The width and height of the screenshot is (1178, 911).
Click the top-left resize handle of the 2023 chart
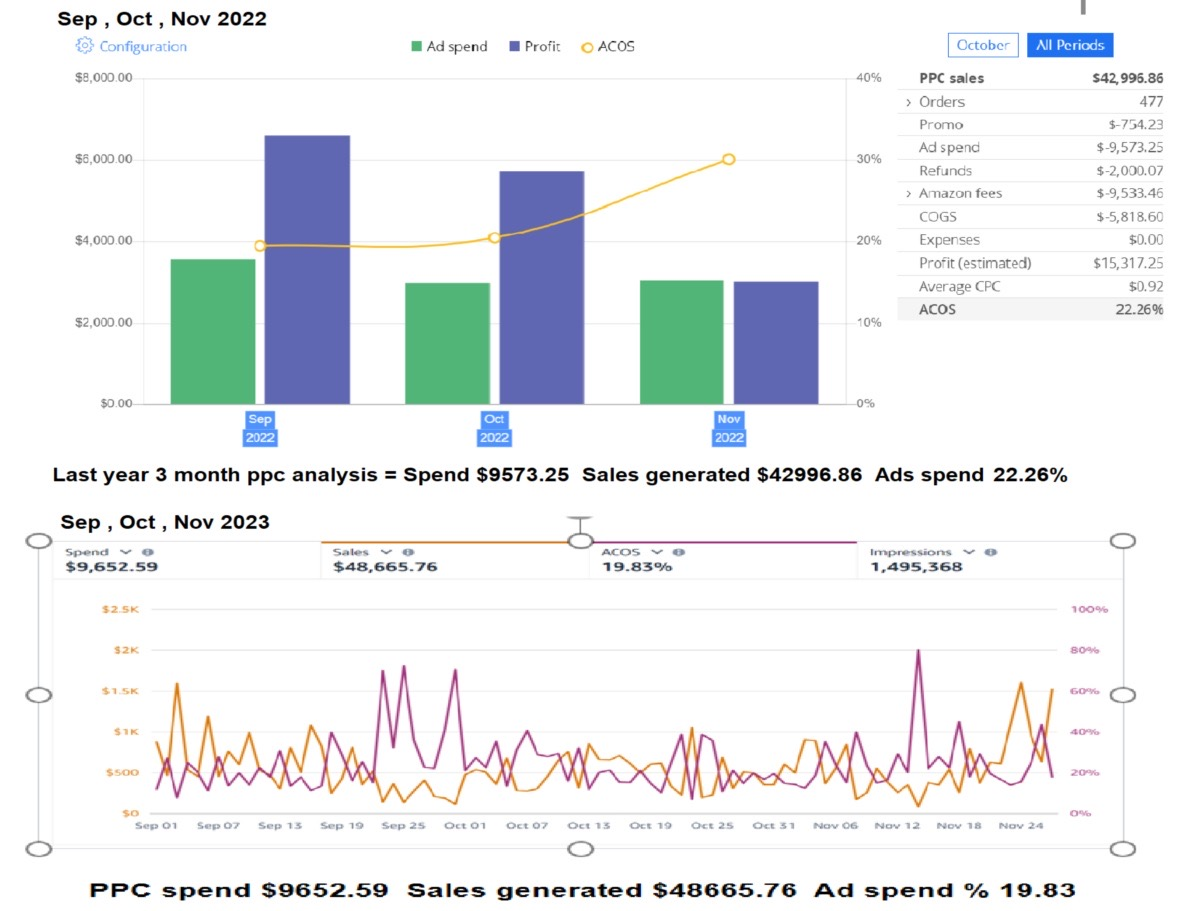[38, 540]
